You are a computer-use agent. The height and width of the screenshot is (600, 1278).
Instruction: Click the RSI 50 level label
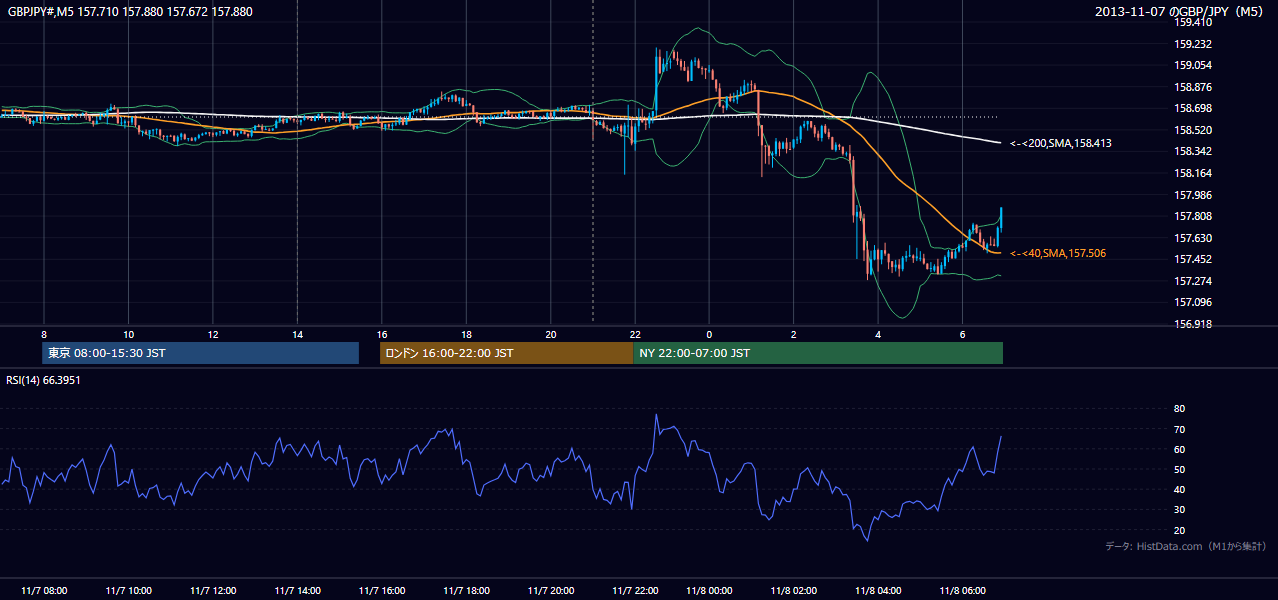[x=1179, y=469]
